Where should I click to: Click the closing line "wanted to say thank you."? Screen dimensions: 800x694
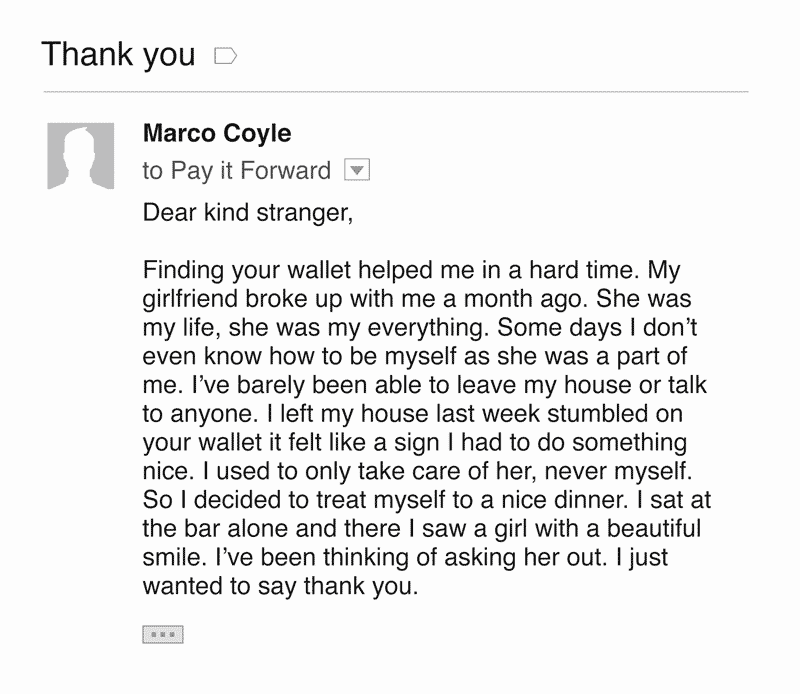279,586
